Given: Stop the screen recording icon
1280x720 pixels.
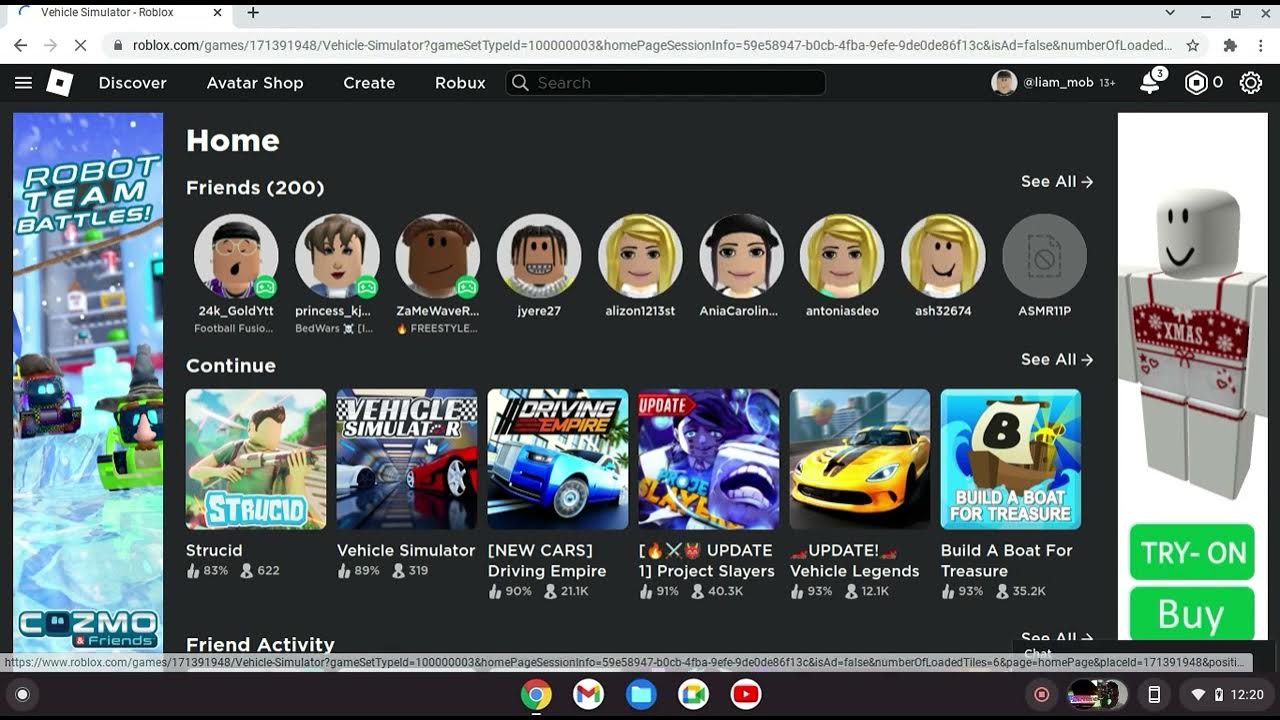Looking at the screenshot, I should pos(1042,694).
